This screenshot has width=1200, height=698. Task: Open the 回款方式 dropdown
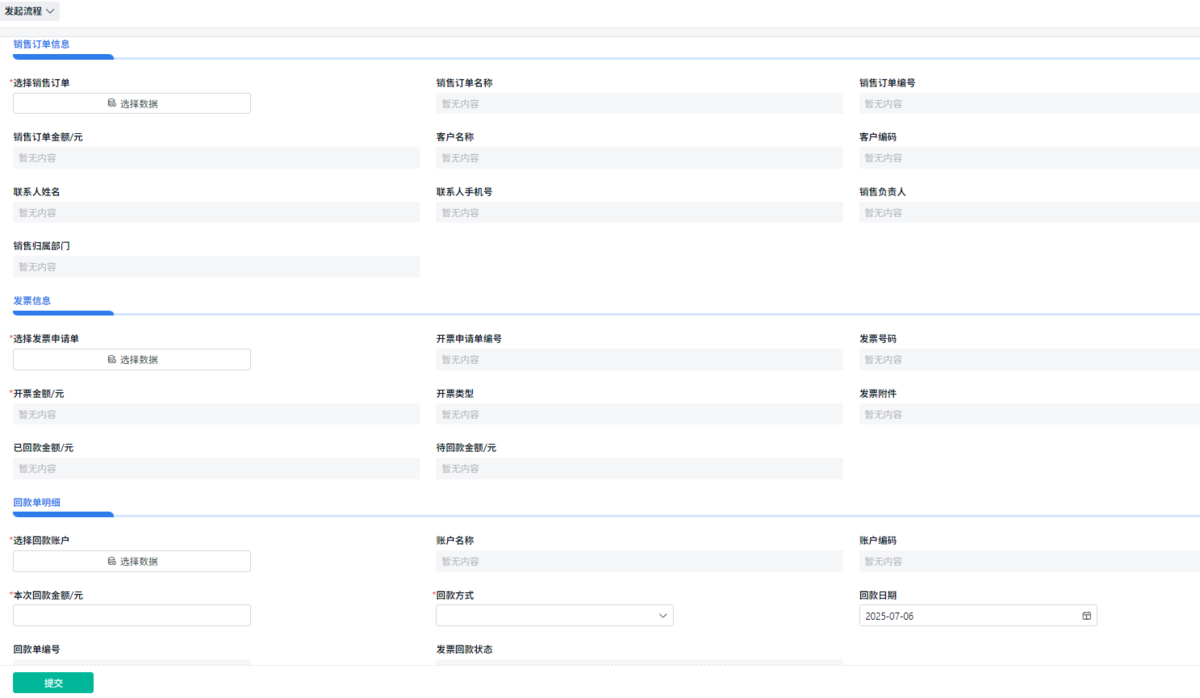(555, 616)
